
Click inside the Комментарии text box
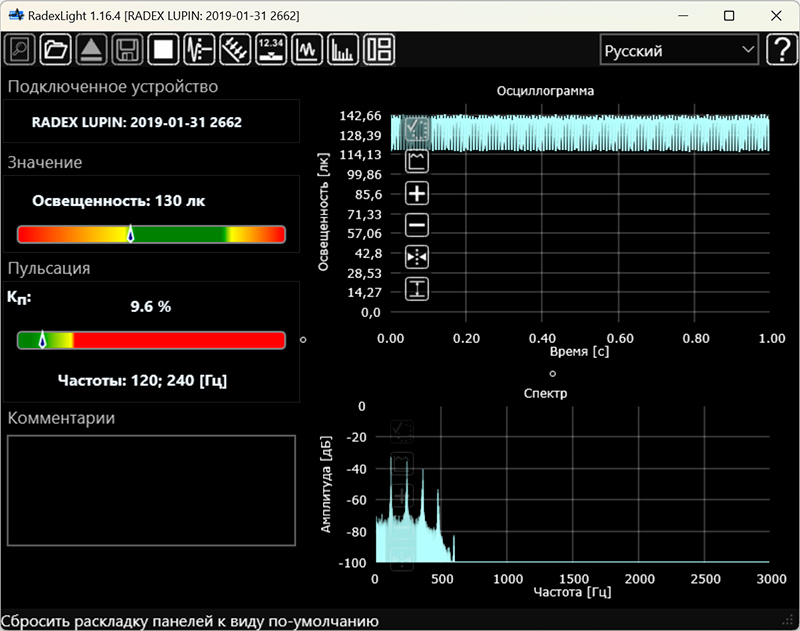tap(151, 490)
